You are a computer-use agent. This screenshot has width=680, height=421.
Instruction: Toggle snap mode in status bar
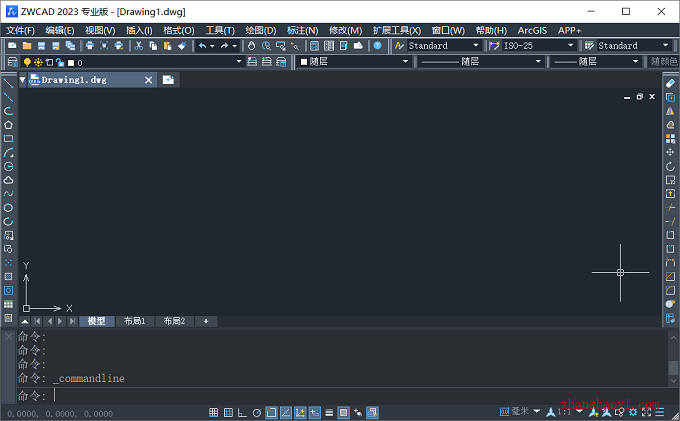pos(213,413)
